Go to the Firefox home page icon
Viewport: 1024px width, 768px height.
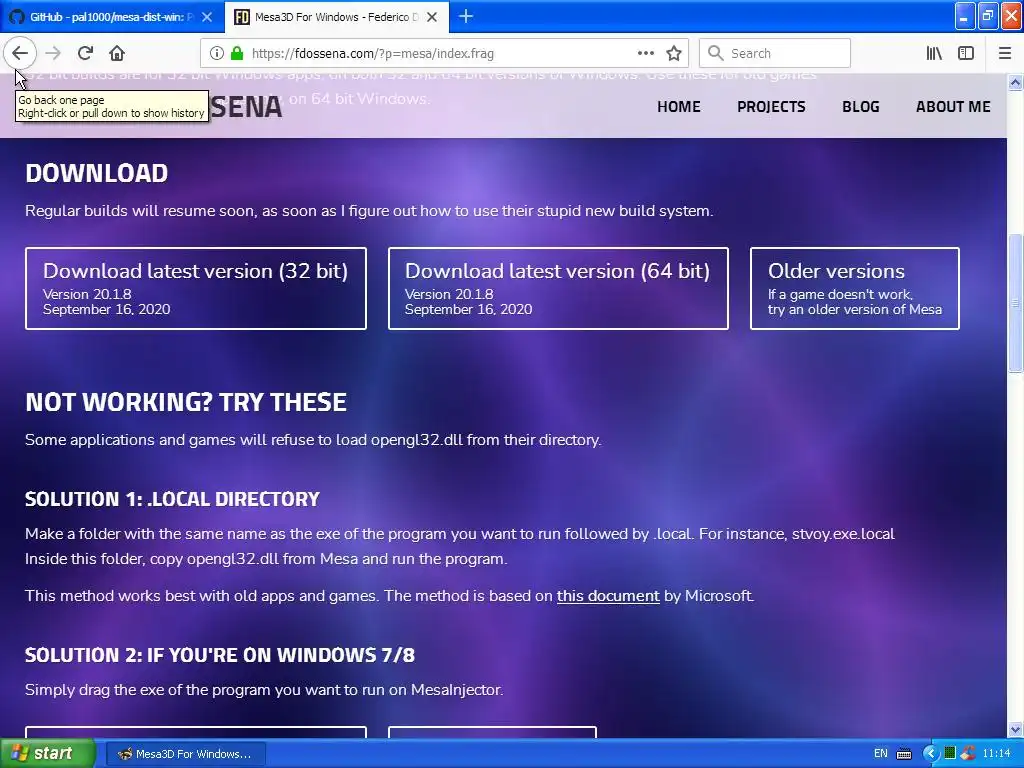[x=117, y=53]
